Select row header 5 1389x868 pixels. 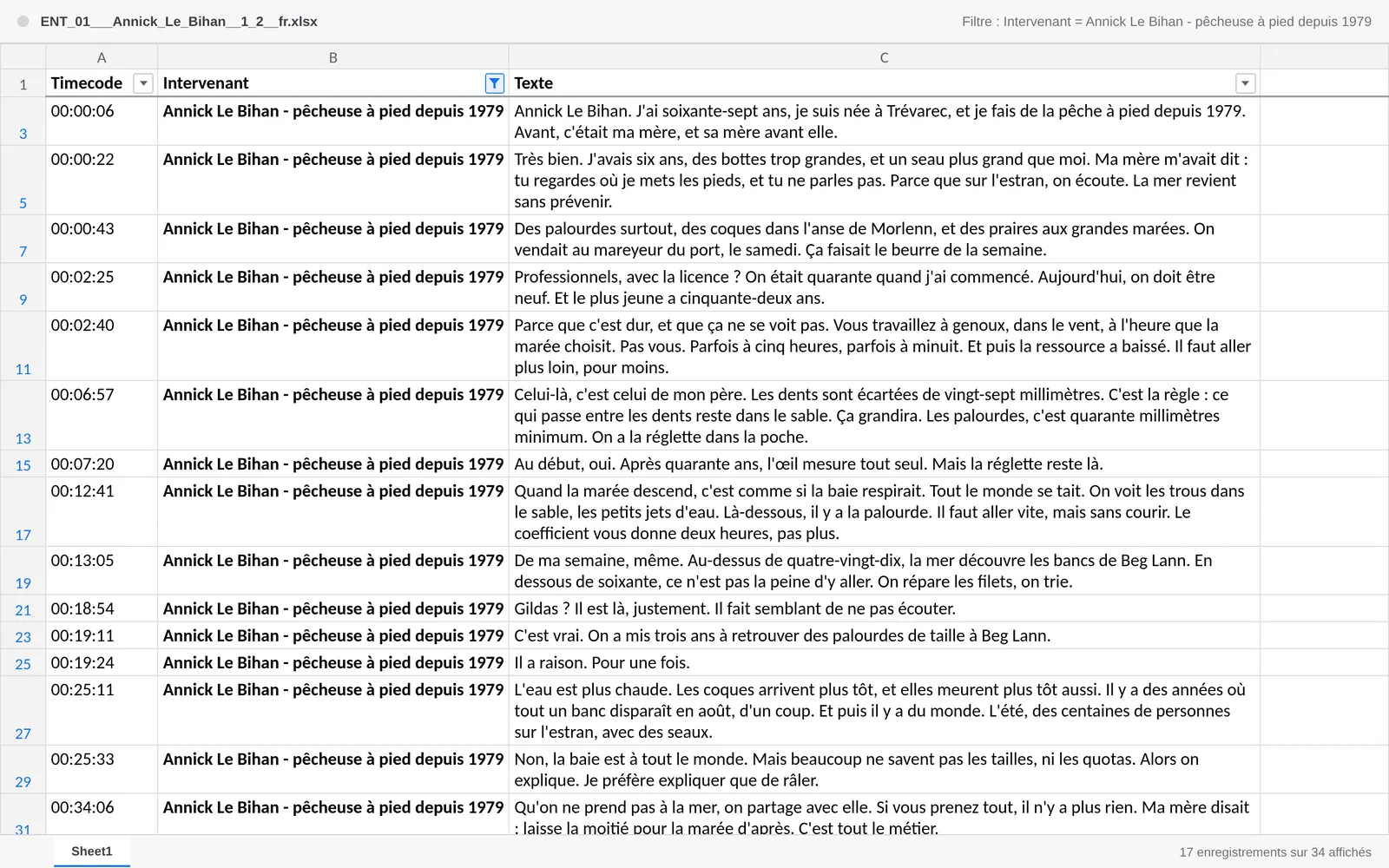click(23, 181)
